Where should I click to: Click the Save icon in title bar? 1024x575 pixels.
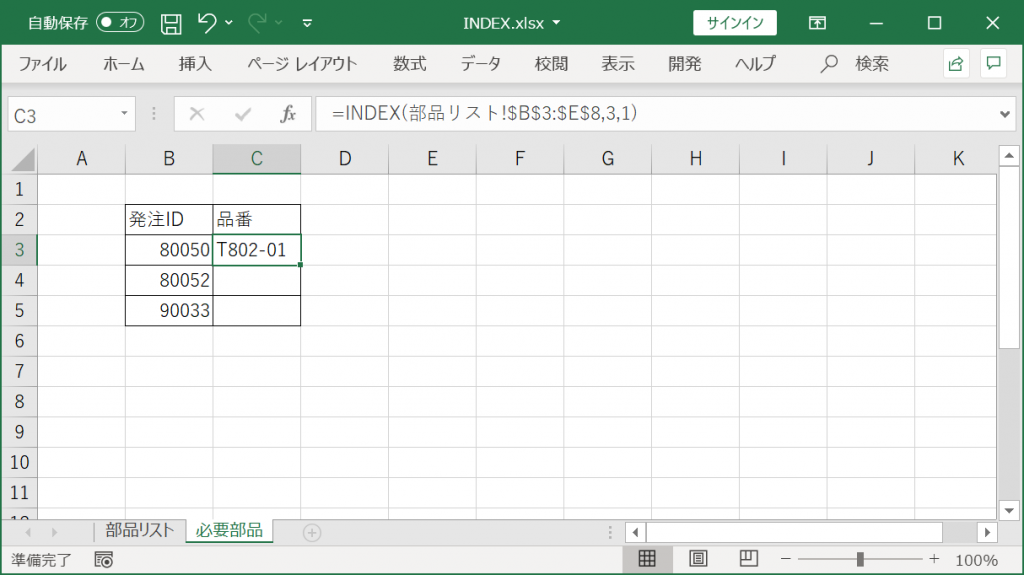(171, 24)
